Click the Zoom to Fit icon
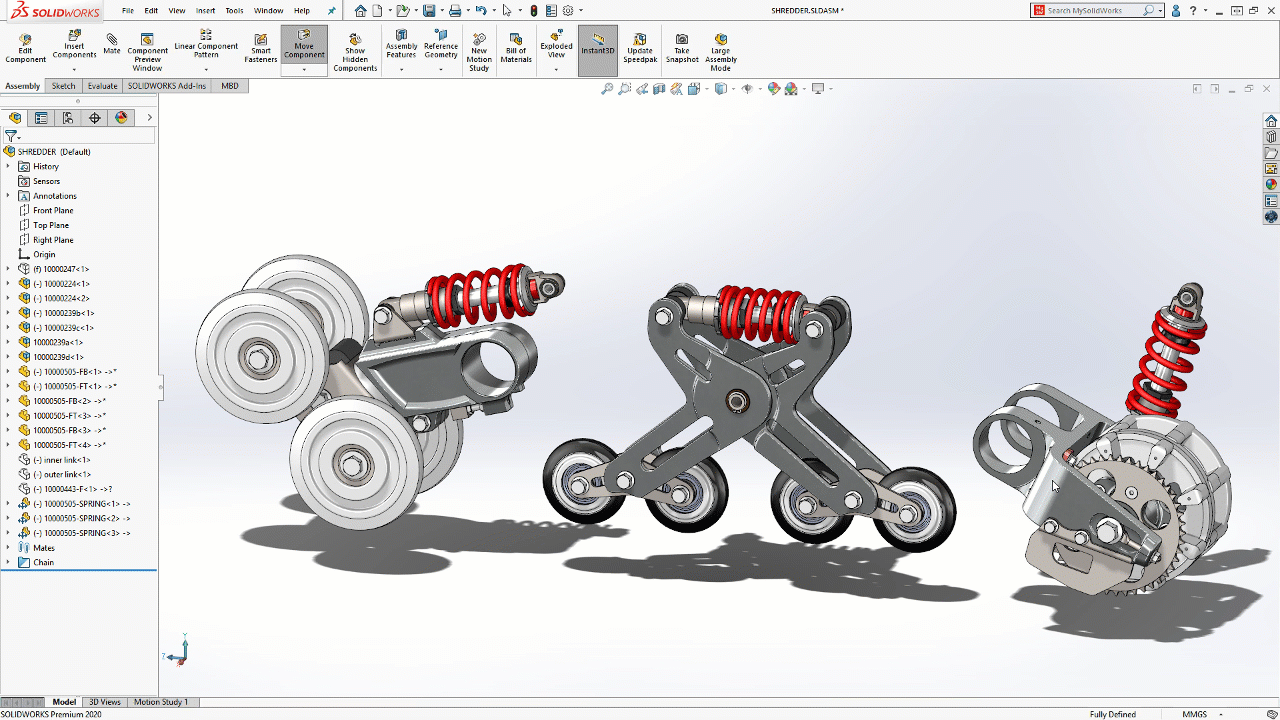Screen dimensions: 1280x720 [x=606, y=89]
